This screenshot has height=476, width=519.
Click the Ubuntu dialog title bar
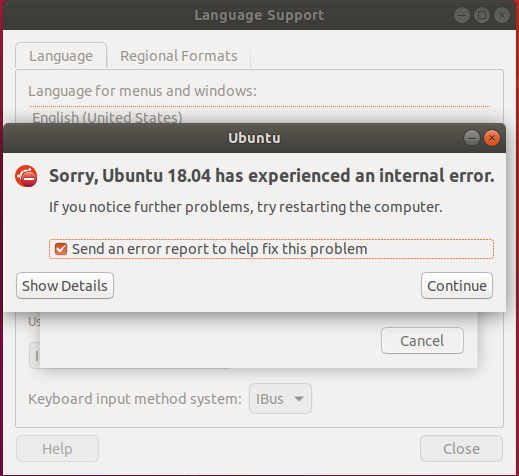coord(254,138)
